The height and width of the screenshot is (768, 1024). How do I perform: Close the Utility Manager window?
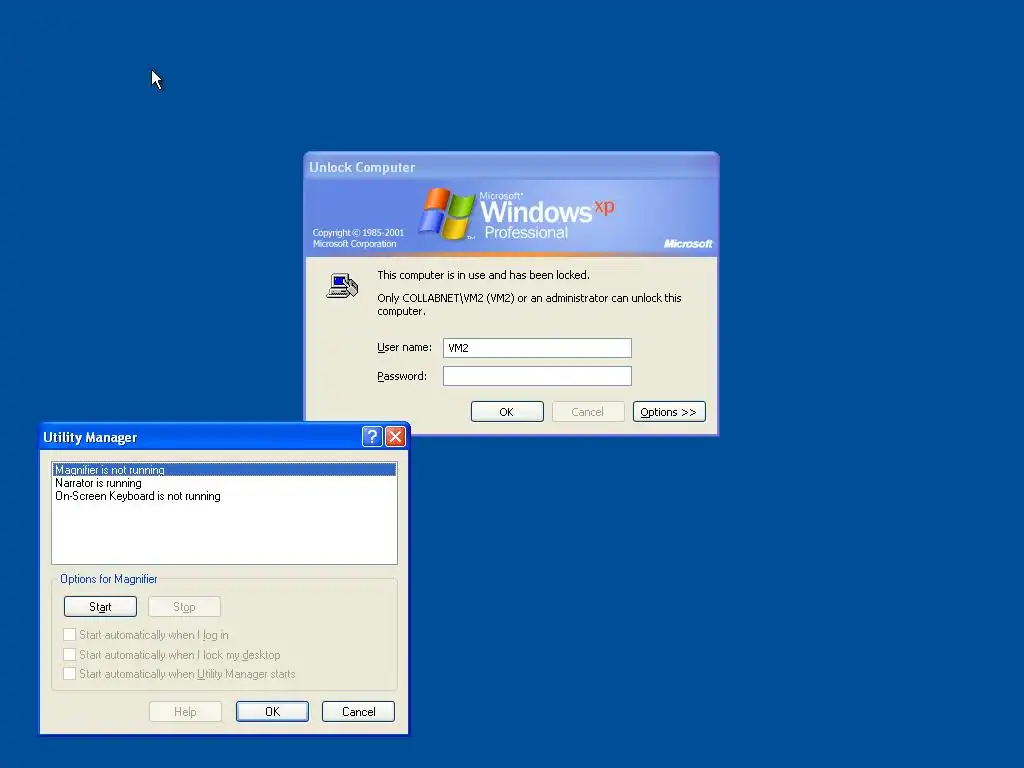click(395, 436)
